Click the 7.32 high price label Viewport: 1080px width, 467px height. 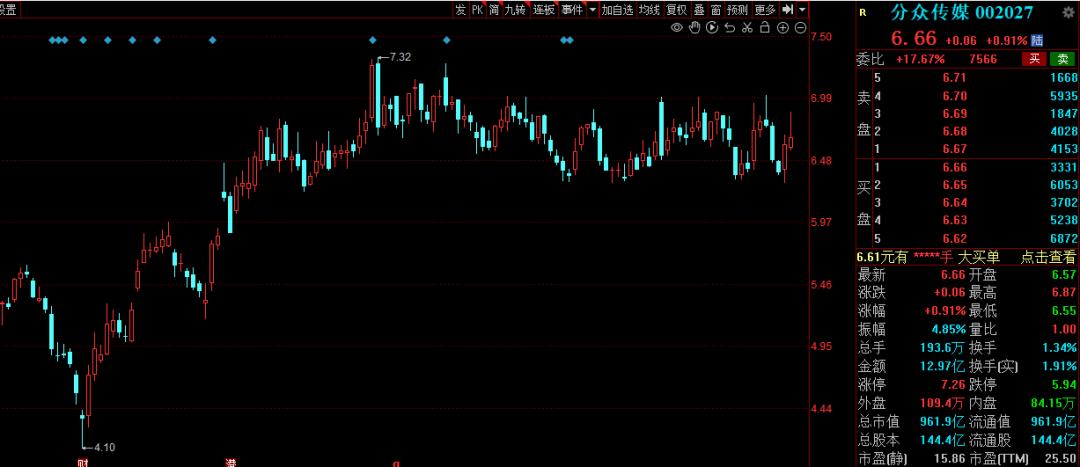pyautogui.click(x=400, y=57)
